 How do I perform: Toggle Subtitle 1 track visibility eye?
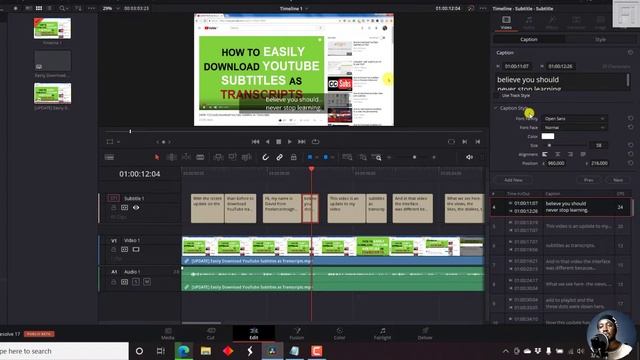point(136,208)
